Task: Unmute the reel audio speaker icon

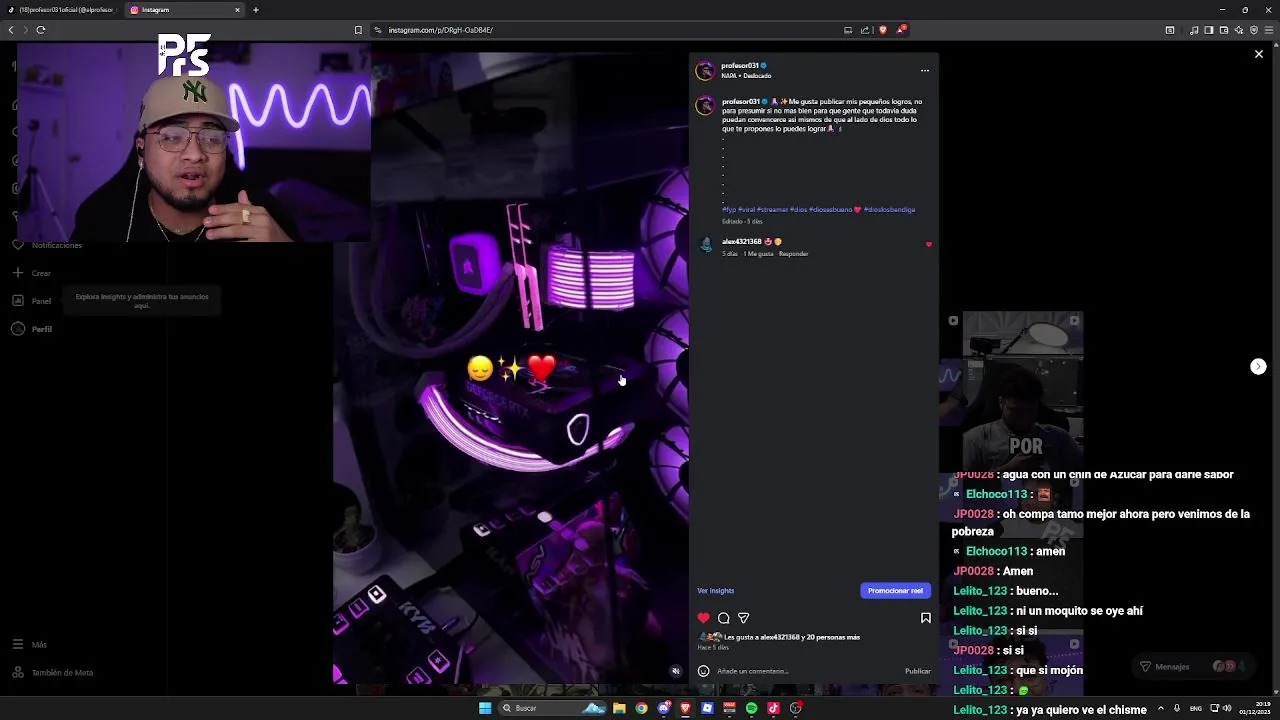Action: (676, 671)
